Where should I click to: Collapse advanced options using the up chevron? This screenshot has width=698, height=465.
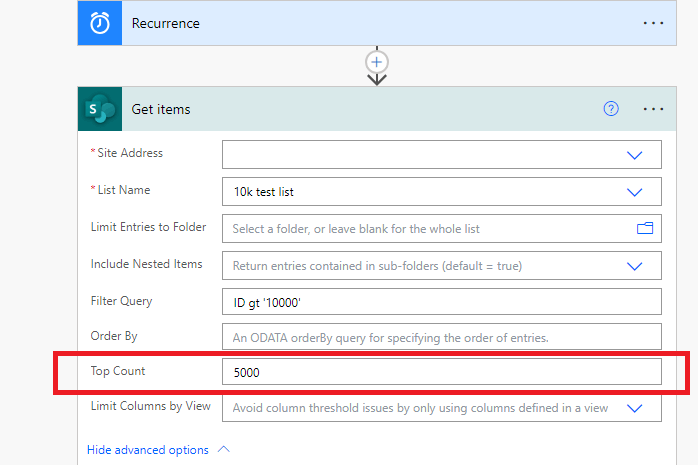(x=224, y=449)
